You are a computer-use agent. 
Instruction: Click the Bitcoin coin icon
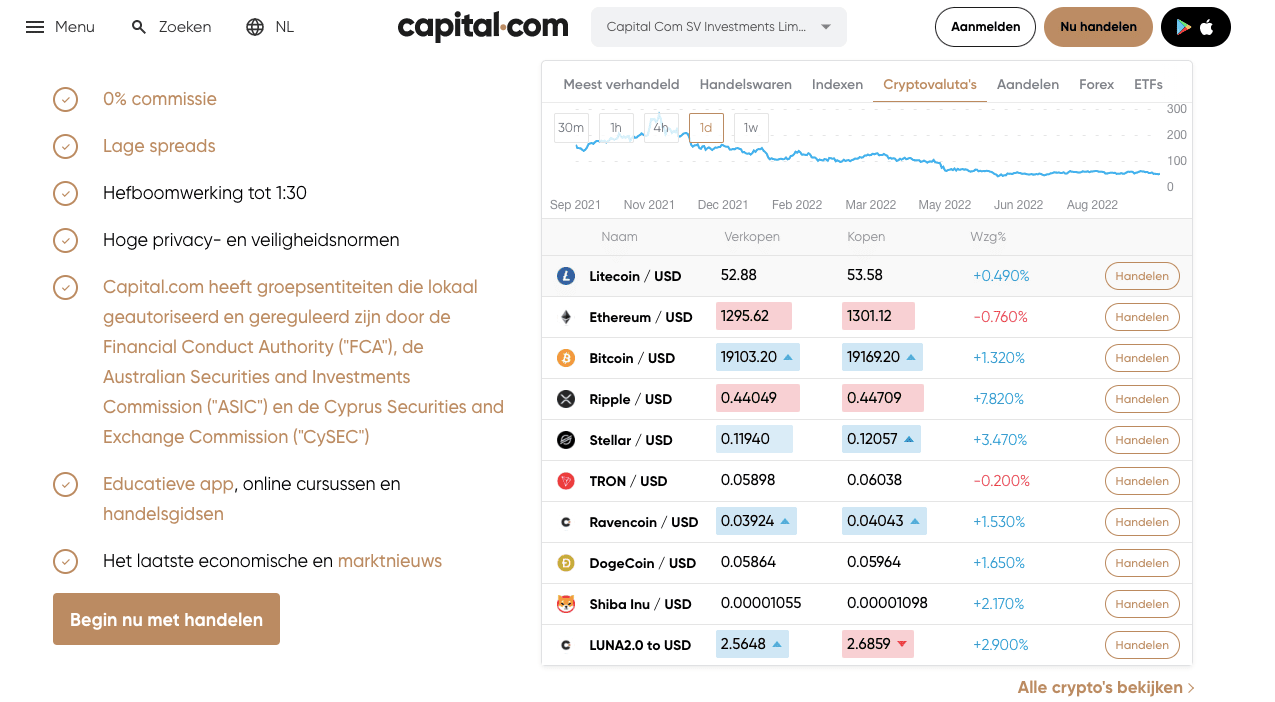point(566,358)
